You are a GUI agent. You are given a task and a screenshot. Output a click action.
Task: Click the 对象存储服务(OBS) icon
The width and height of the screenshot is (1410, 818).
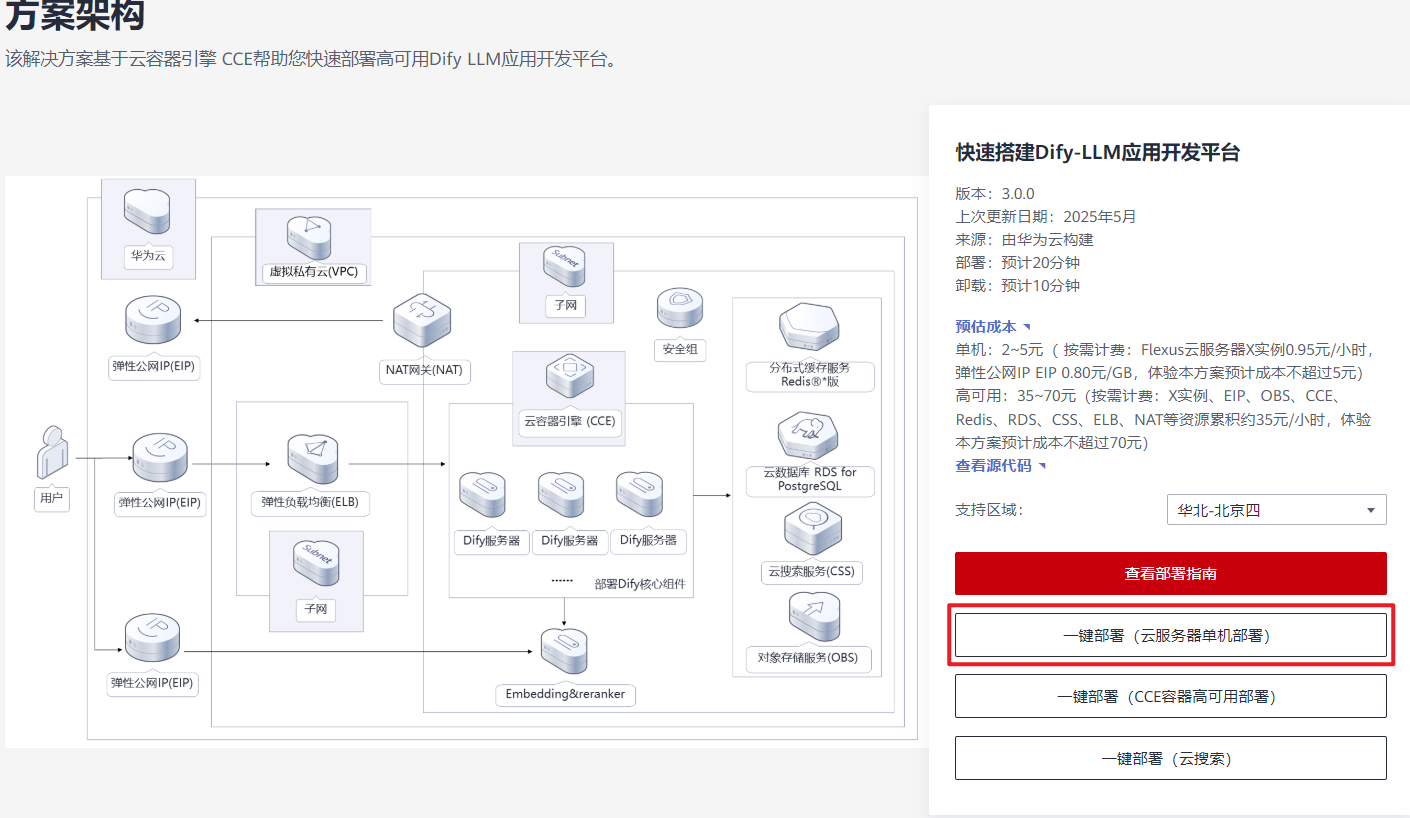coord(814,618)
